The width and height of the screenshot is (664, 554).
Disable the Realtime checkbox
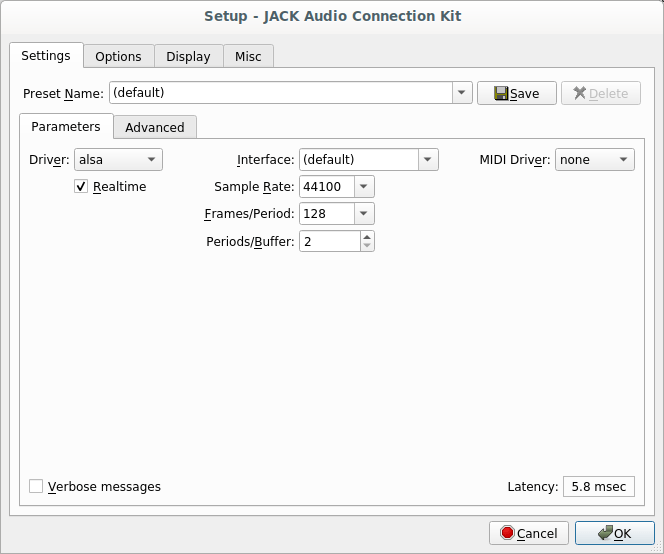81,187
